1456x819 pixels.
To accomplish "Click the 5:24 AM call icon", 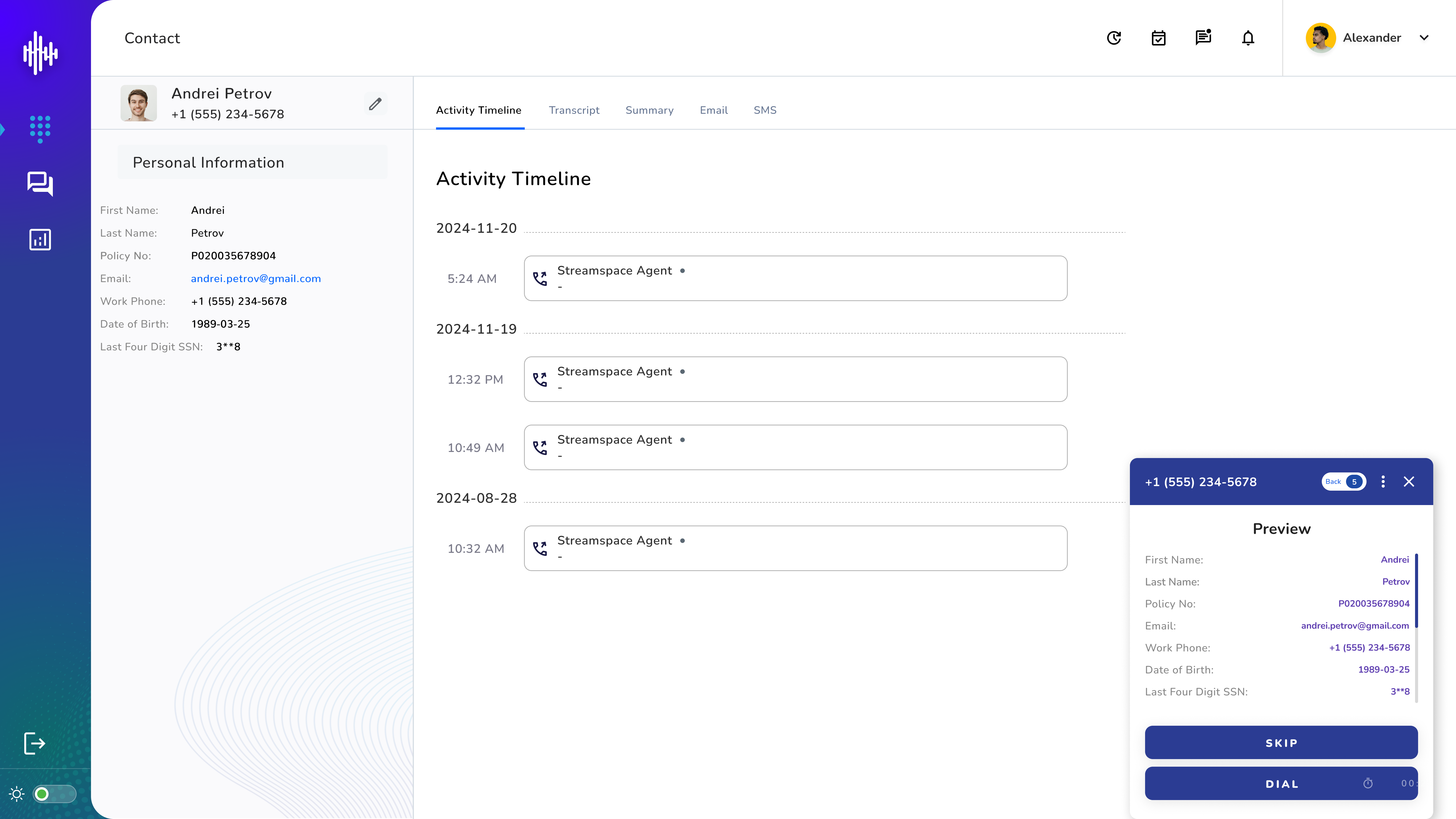I will tap(540, 279).
